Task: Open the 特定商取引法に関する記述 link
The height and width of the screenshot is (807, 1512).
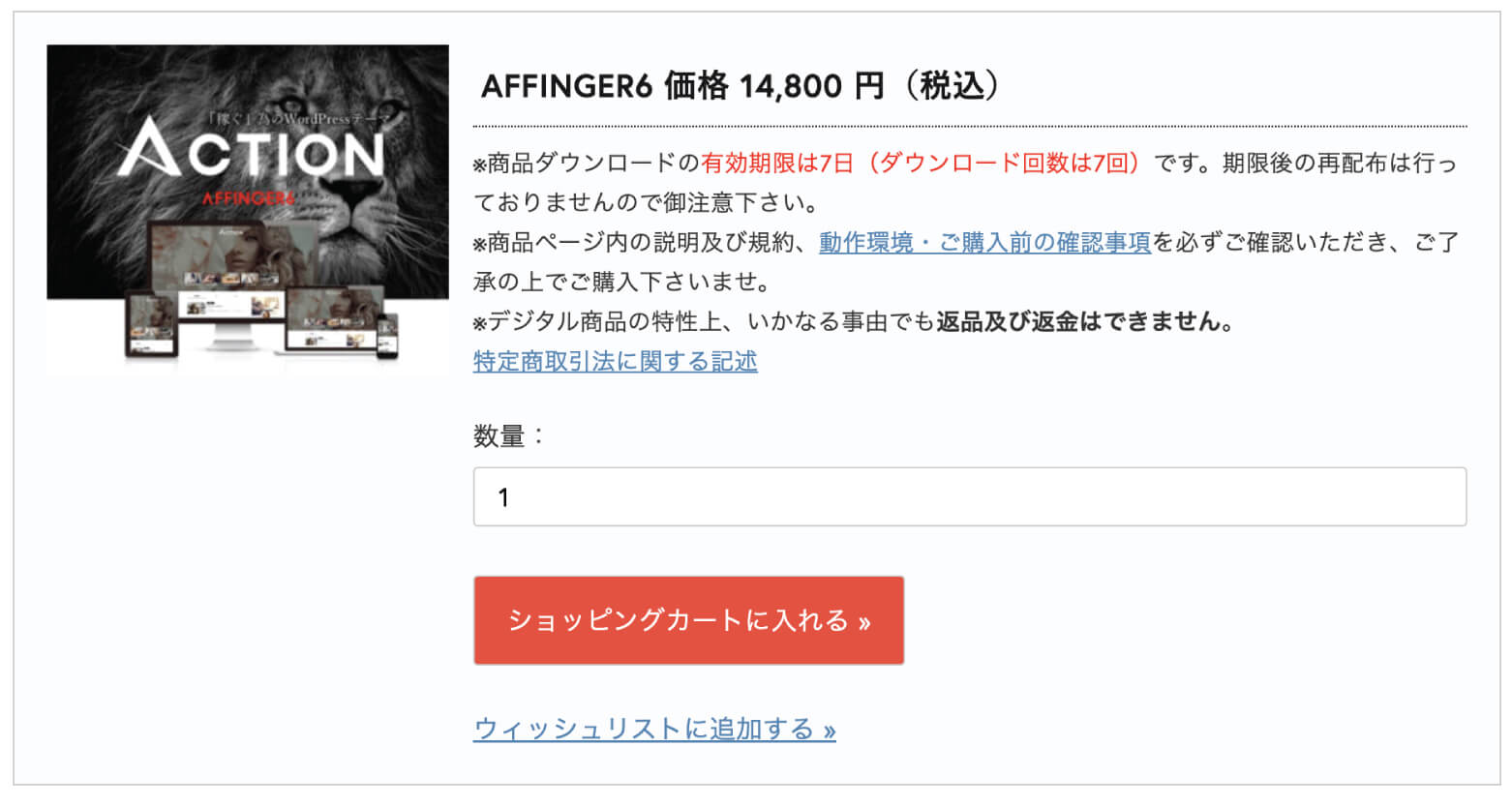Action: pos(615,362)
